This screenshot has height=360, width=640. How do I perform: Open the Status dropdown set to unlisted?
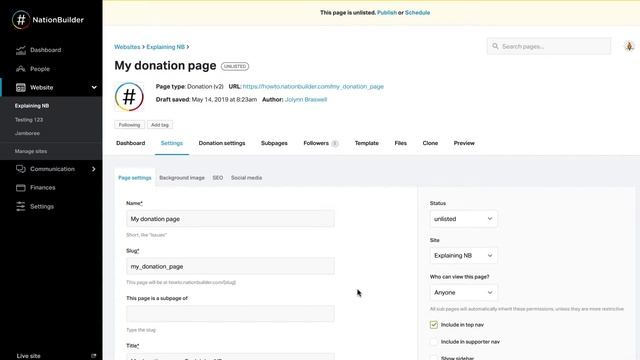click(x=464, y=219)
